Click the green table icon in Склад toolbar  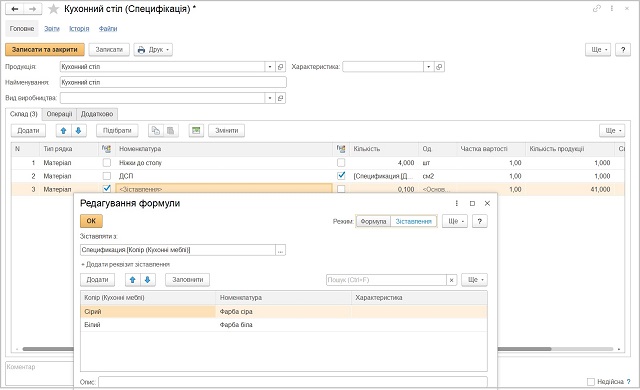(x=196, y=131)
